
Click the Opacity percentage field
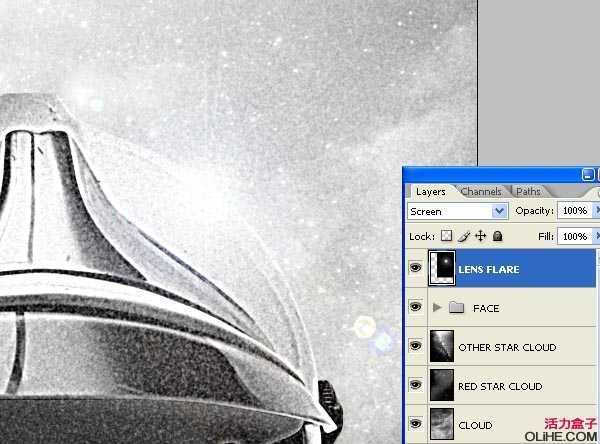pyautogui.click(x=573, y=212)
